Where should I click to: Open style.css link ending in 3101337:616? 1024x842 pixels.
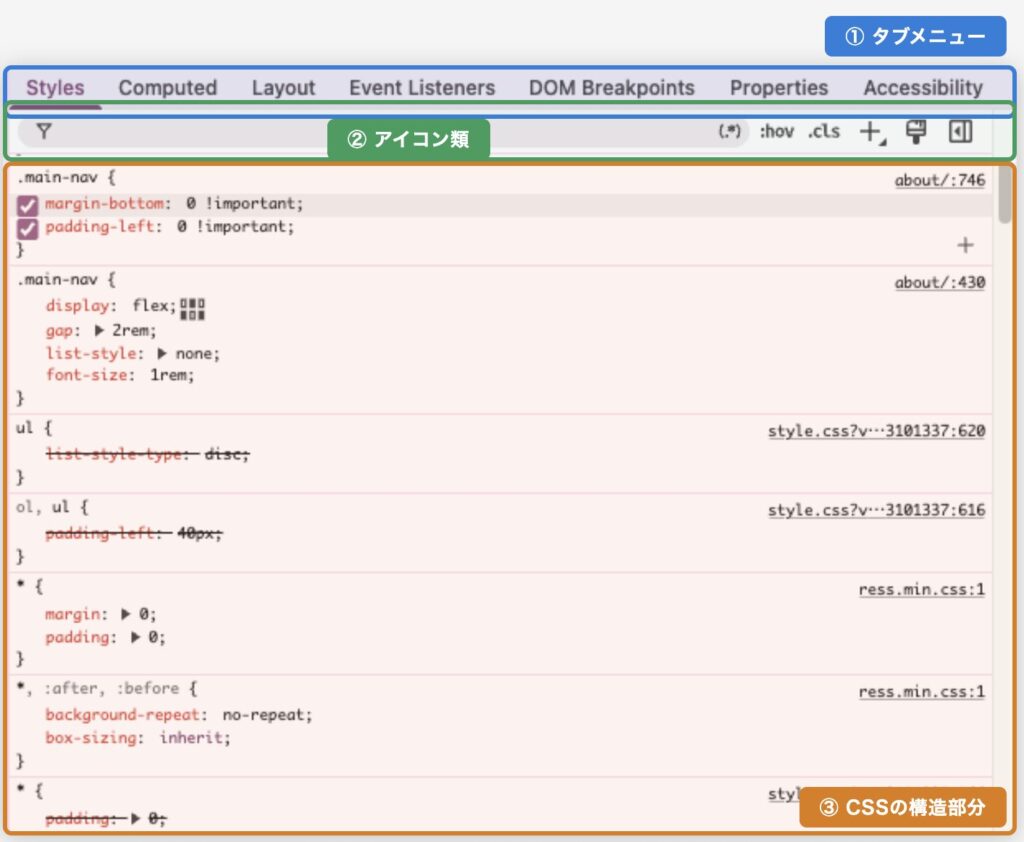coord(876,510)
